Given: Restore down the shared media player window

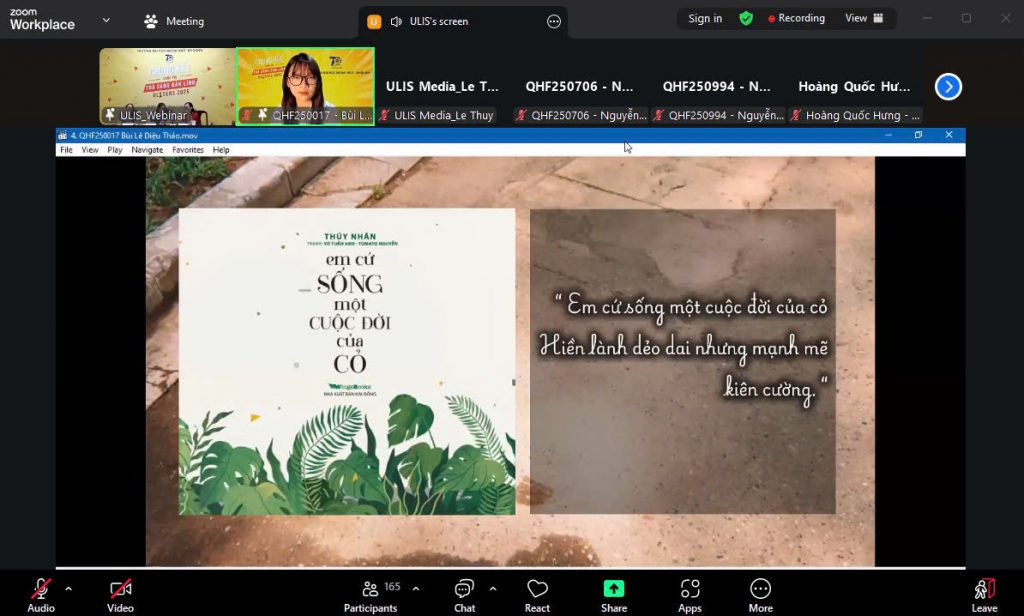Looking at the screenshot, I should [x=918, y=135].
